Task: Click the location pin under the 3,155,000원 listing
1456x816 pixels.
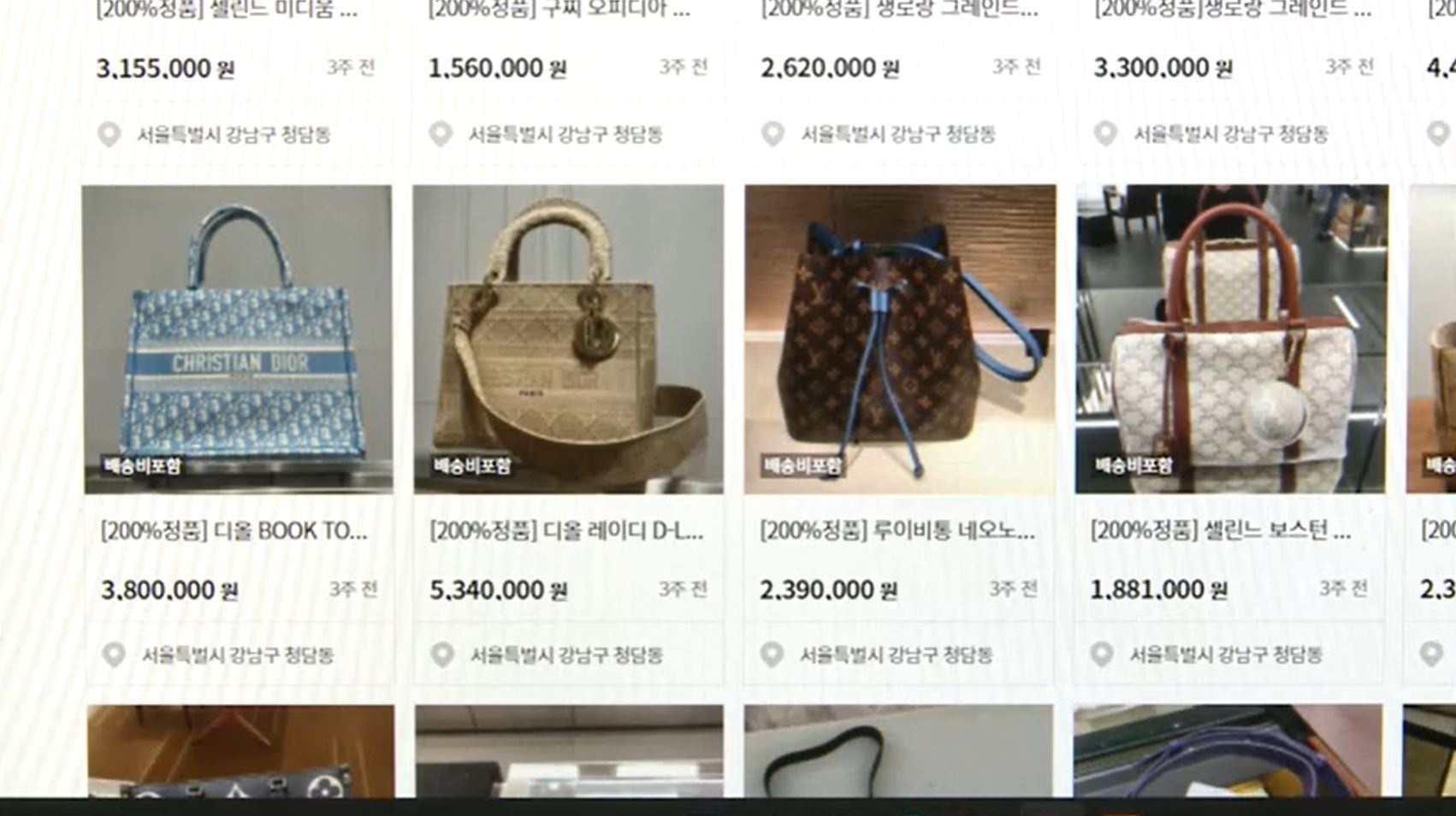Action: tap(109, 134)
